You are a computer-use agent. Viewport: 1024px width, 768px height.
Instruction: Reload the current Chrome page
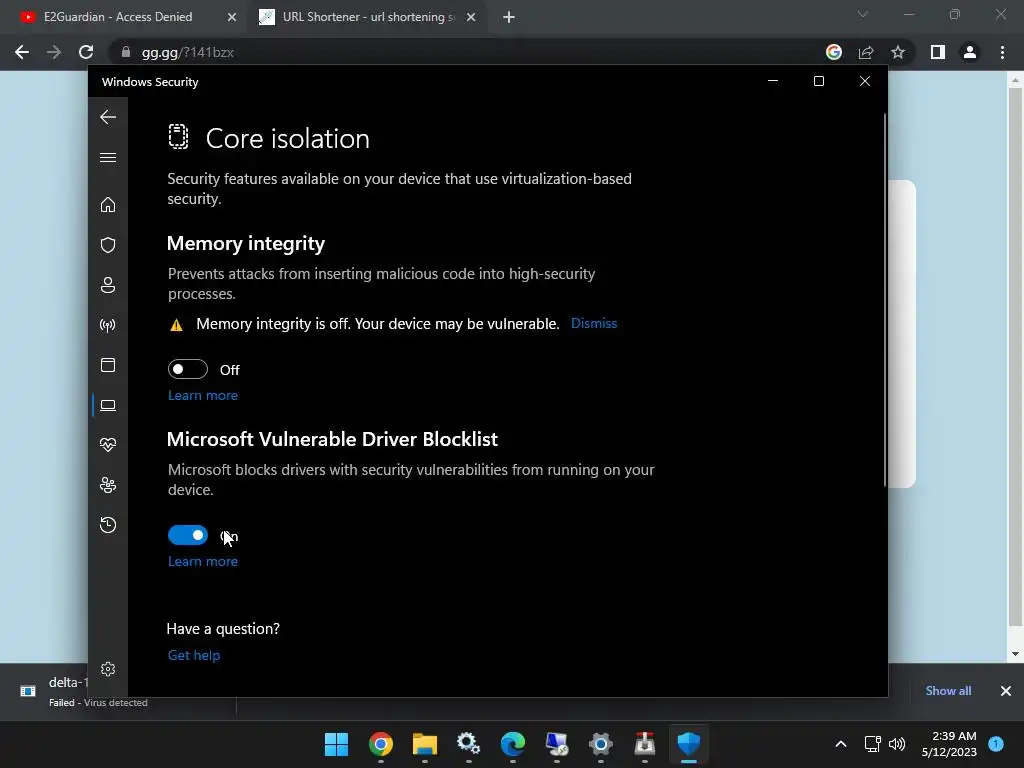tap(86, 52)
